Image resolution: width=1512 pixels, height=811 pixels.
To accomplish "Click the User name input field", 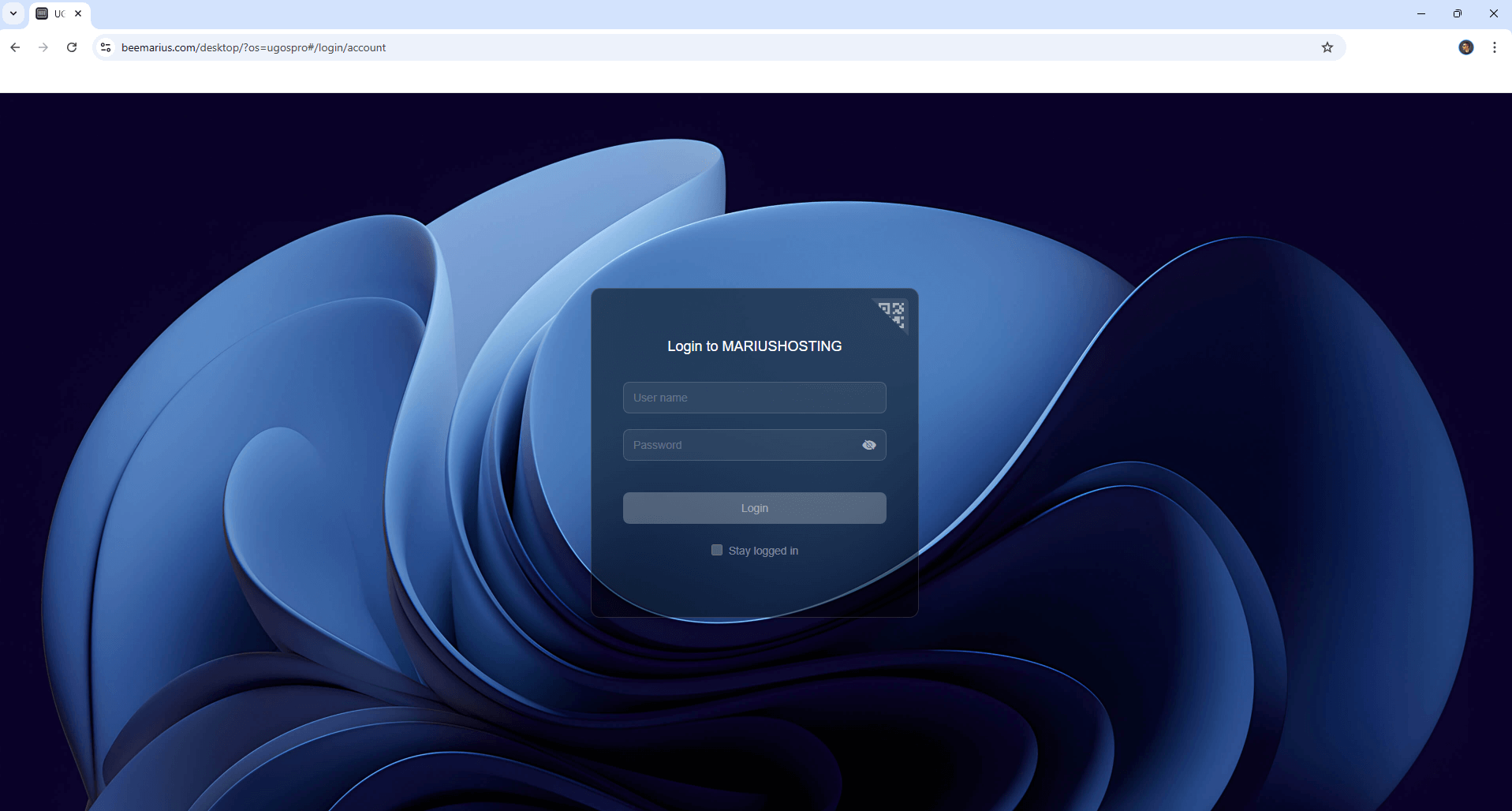I will pyautogui.click(x=753, y=398).
